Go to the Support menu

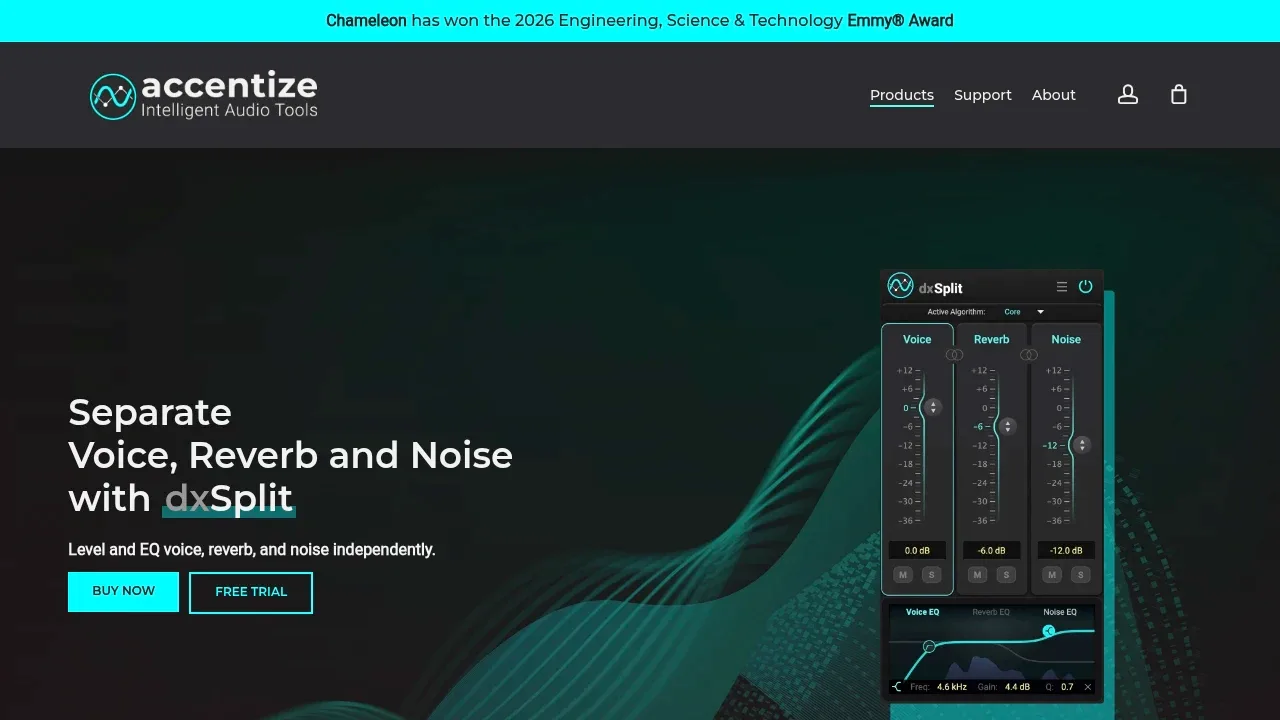tap(983, 95)
